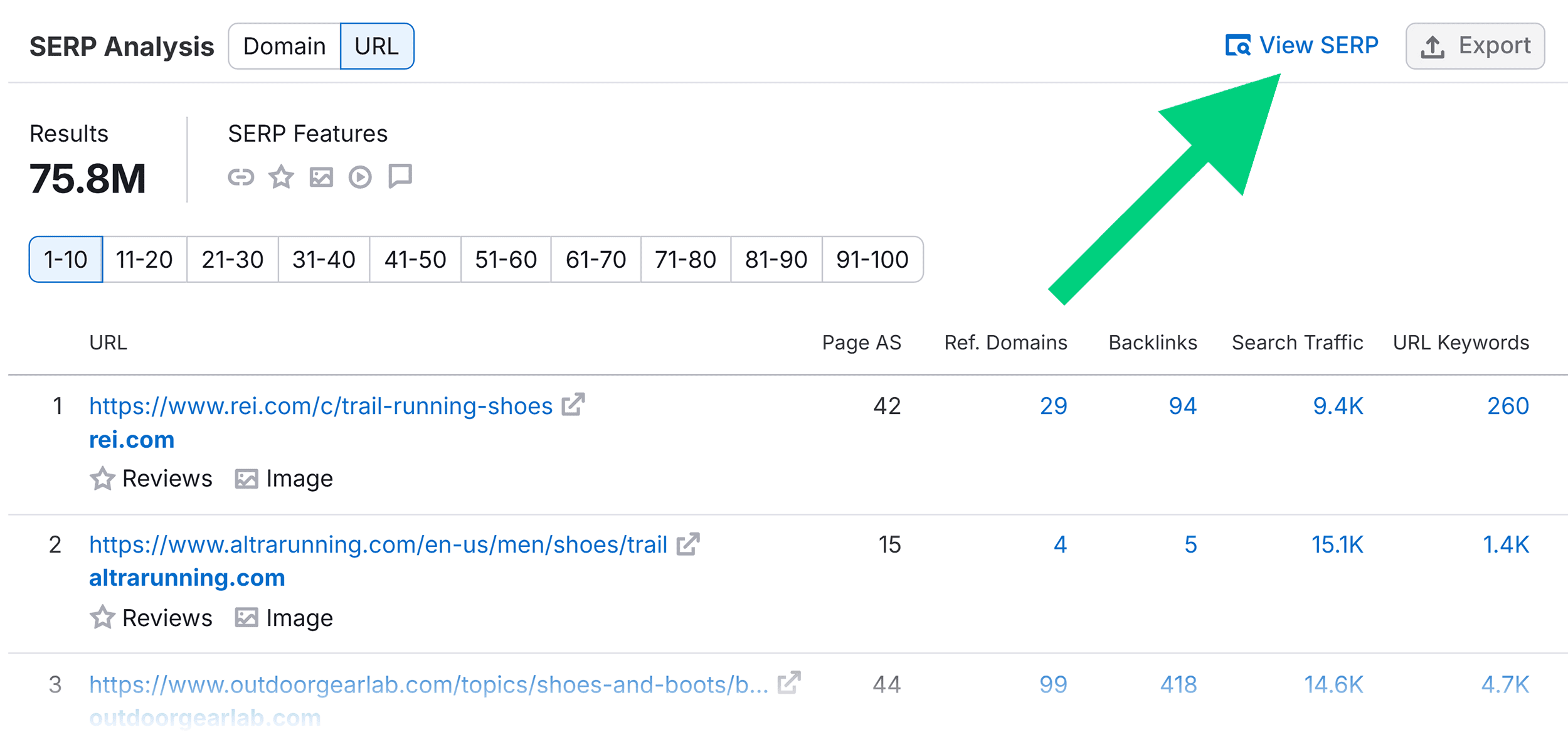Click the video play SERP feature icon
Image resolution: width=1568 pixels, height=732 pixels.
click(x=360, y=178)
